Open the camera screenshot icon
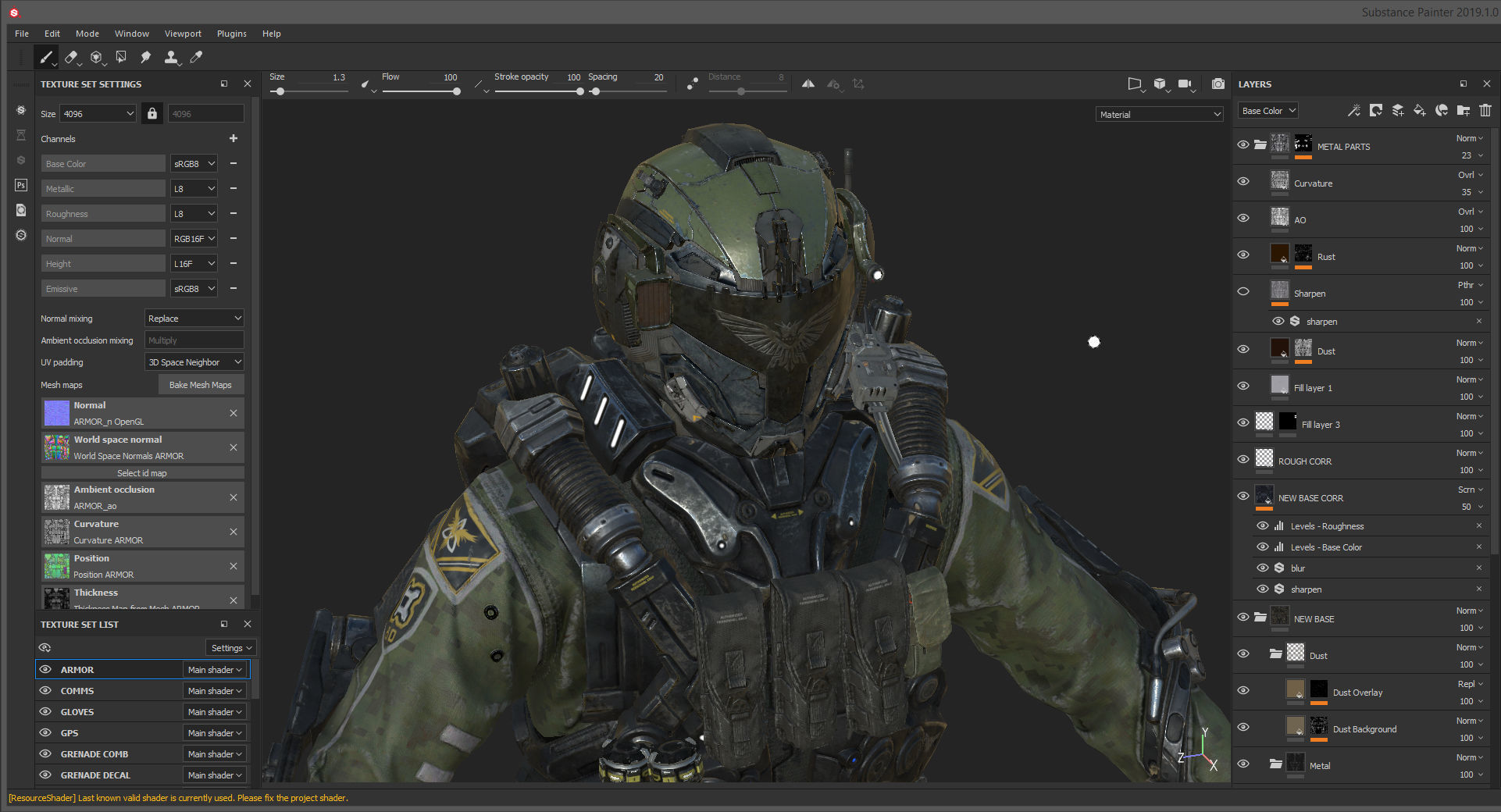The image size is (1501, 812). pos(1218,84)
